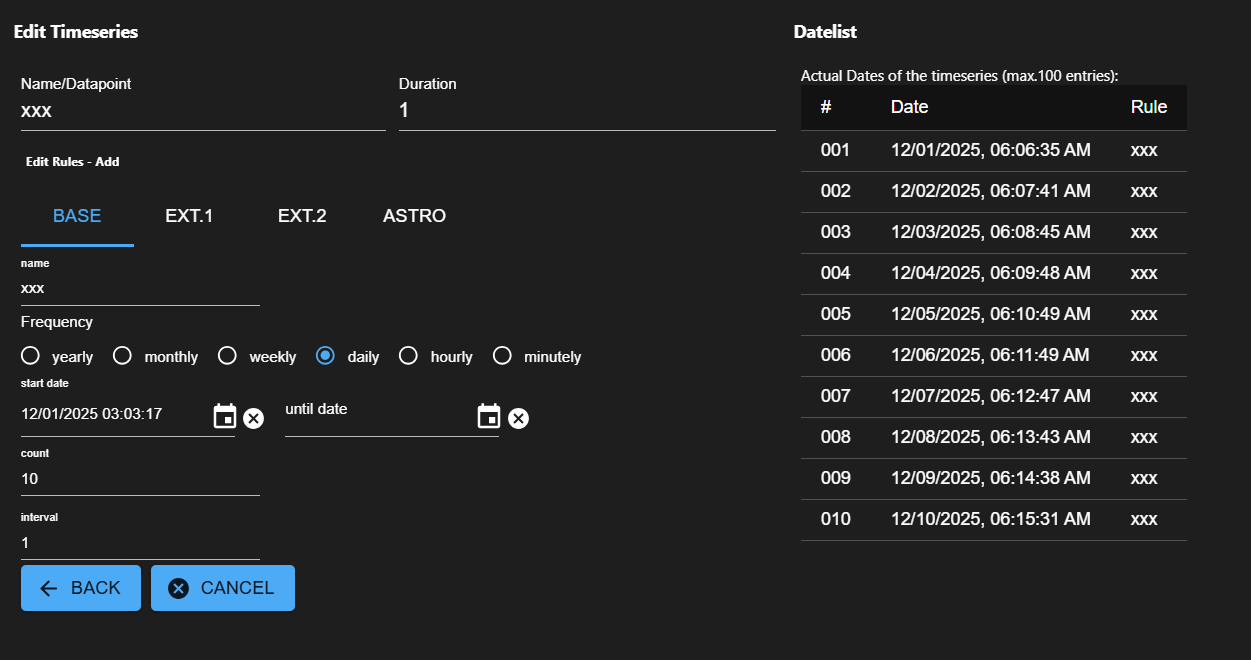Set frequency to hourly
The image size is (1251, 660).
pos(409,356)
